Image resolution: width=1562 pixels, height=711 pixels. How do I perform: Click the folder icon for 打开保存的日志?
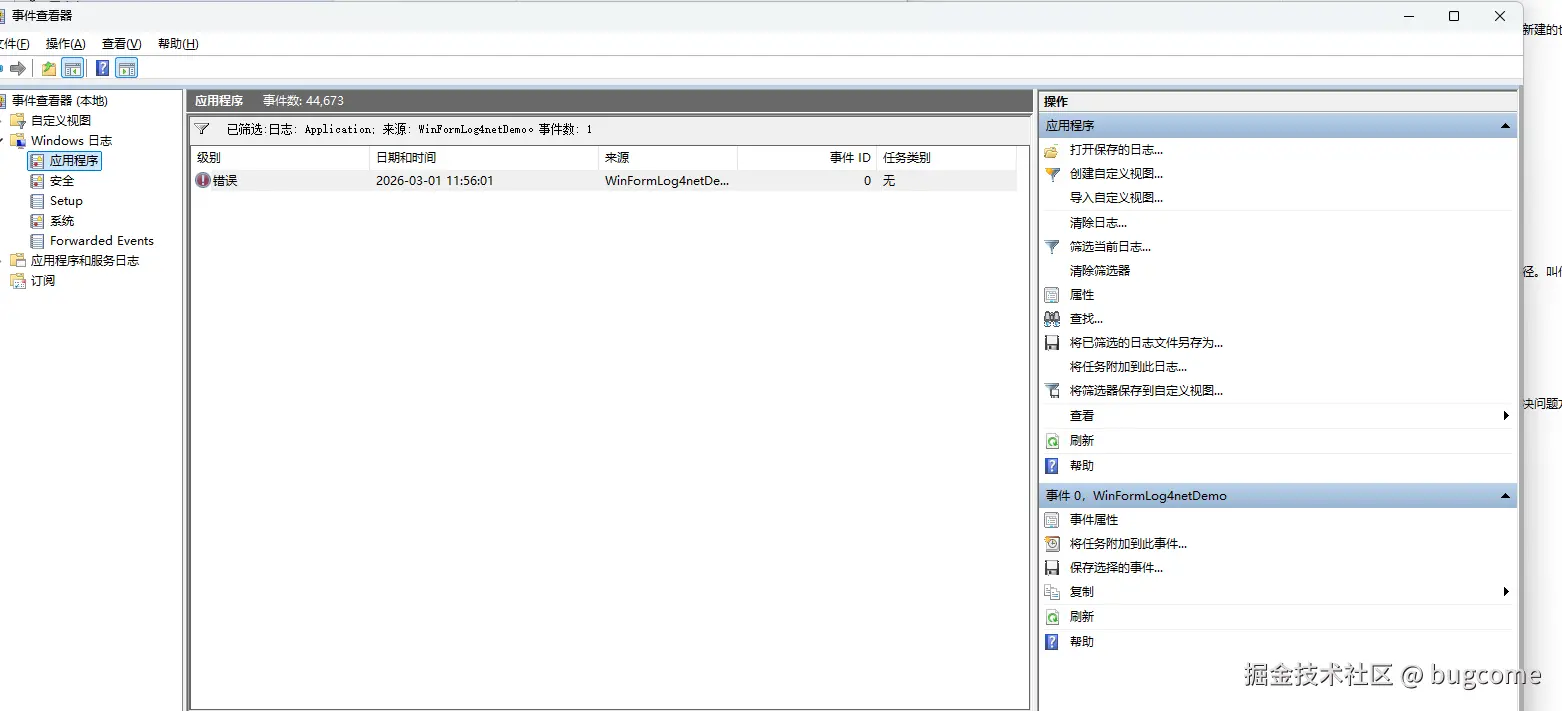tap(1051, 150)
